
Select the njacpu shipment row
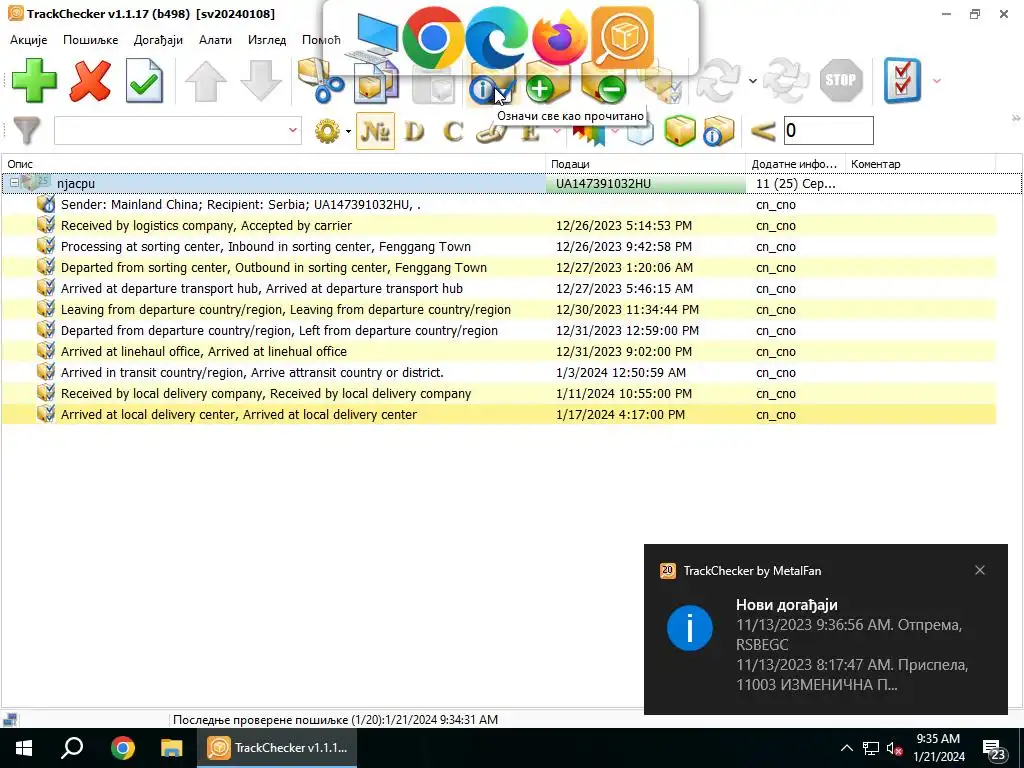(512, 184)
